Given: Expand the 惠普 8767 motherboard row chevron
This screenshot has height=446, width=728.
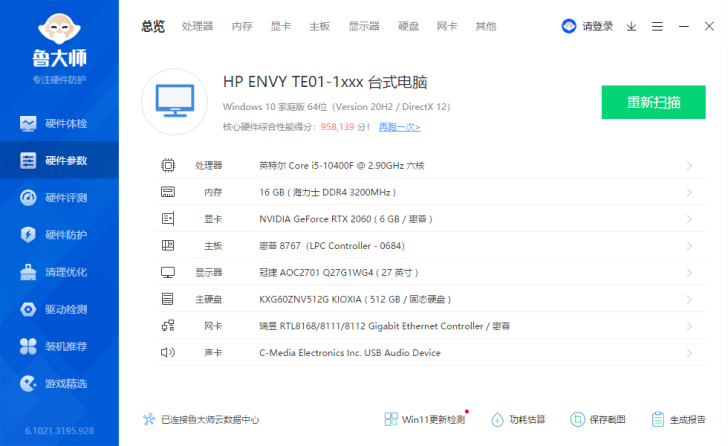Looking at the screenshot, I should point(689,246).
